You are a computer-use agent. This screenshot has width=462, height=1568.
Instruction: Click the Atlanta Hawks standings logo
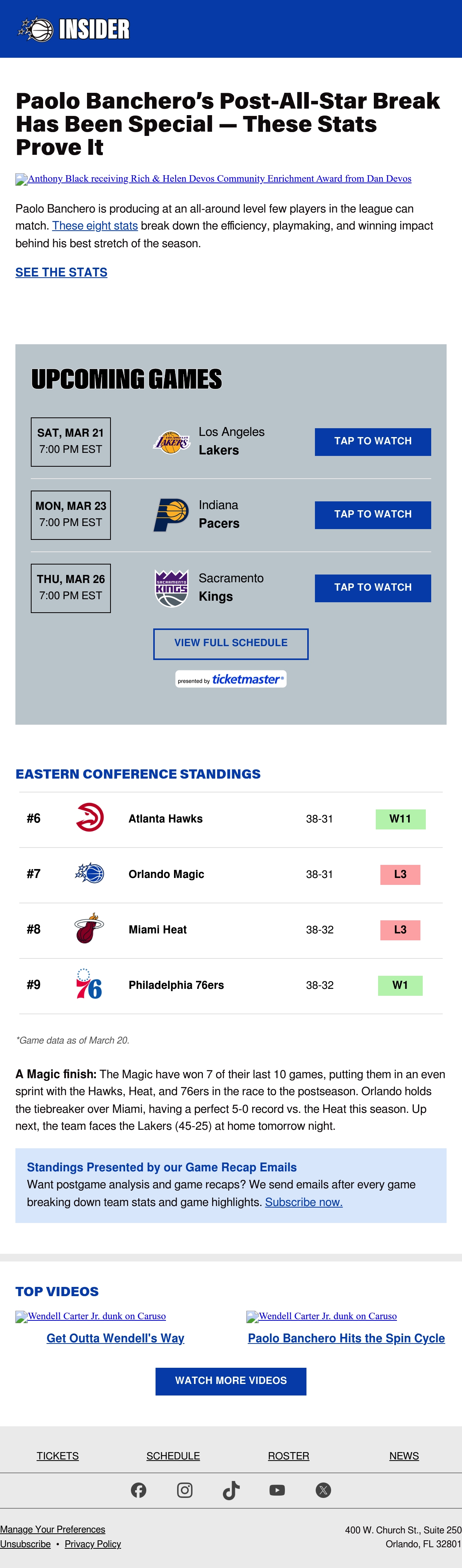[x=89, y=818]
